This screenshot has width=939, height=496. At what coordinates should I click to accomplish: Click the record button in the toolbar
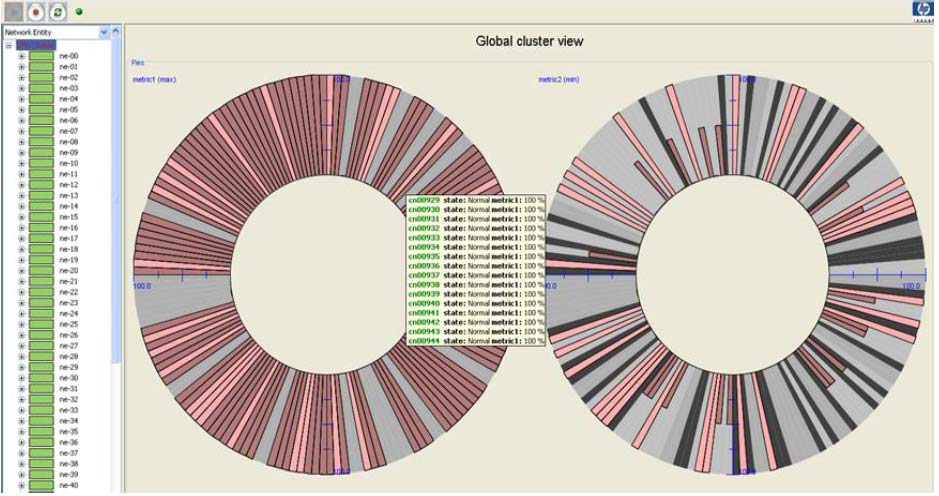(36, 11)
